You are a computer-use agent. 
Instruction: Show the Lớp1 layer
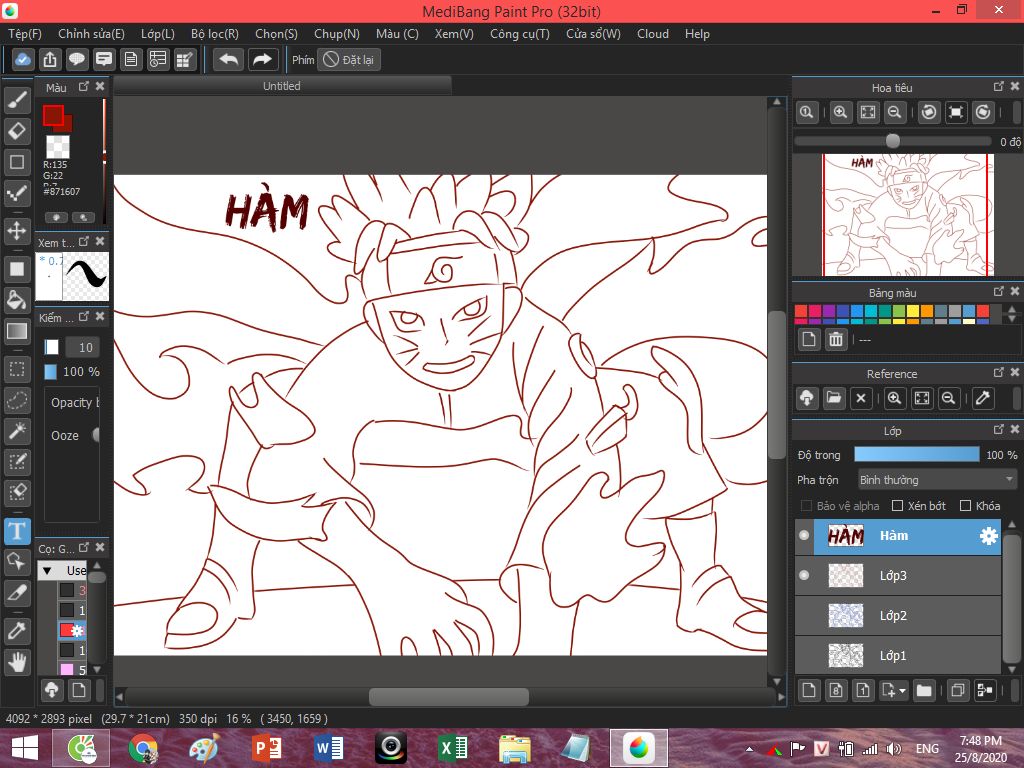click(804, 656)
